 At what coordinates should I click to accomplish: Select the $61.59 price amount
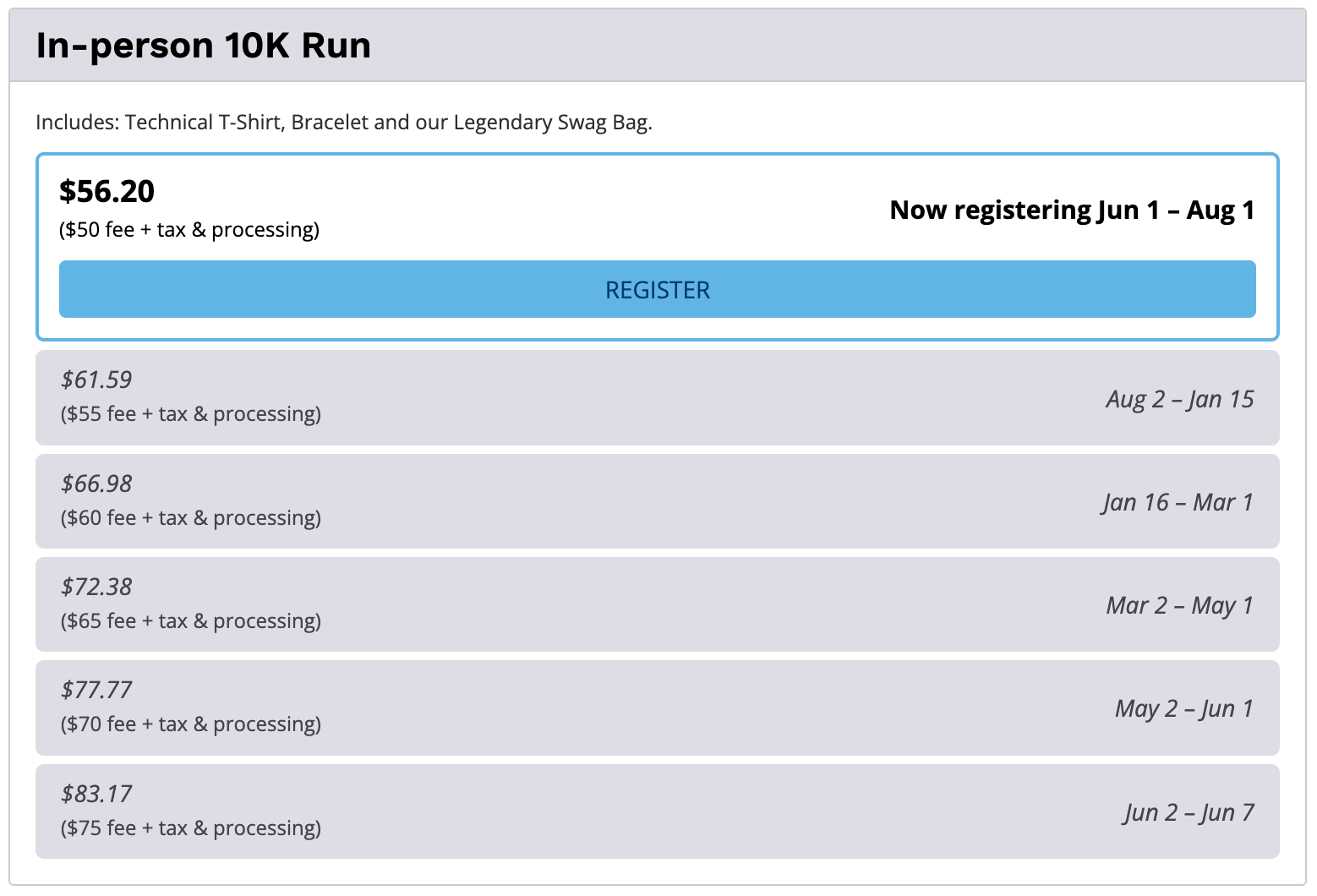[96, 380]
